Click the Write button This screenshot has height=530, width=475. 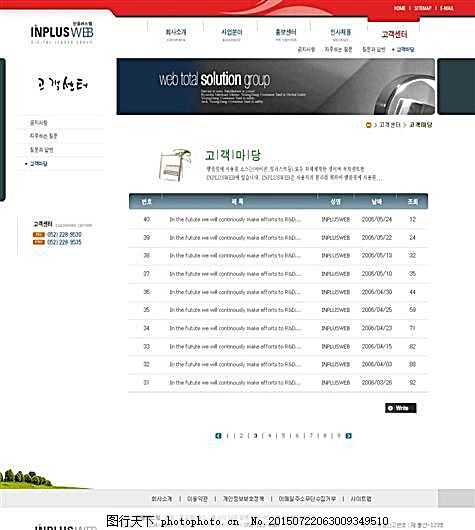coord(401,408)
